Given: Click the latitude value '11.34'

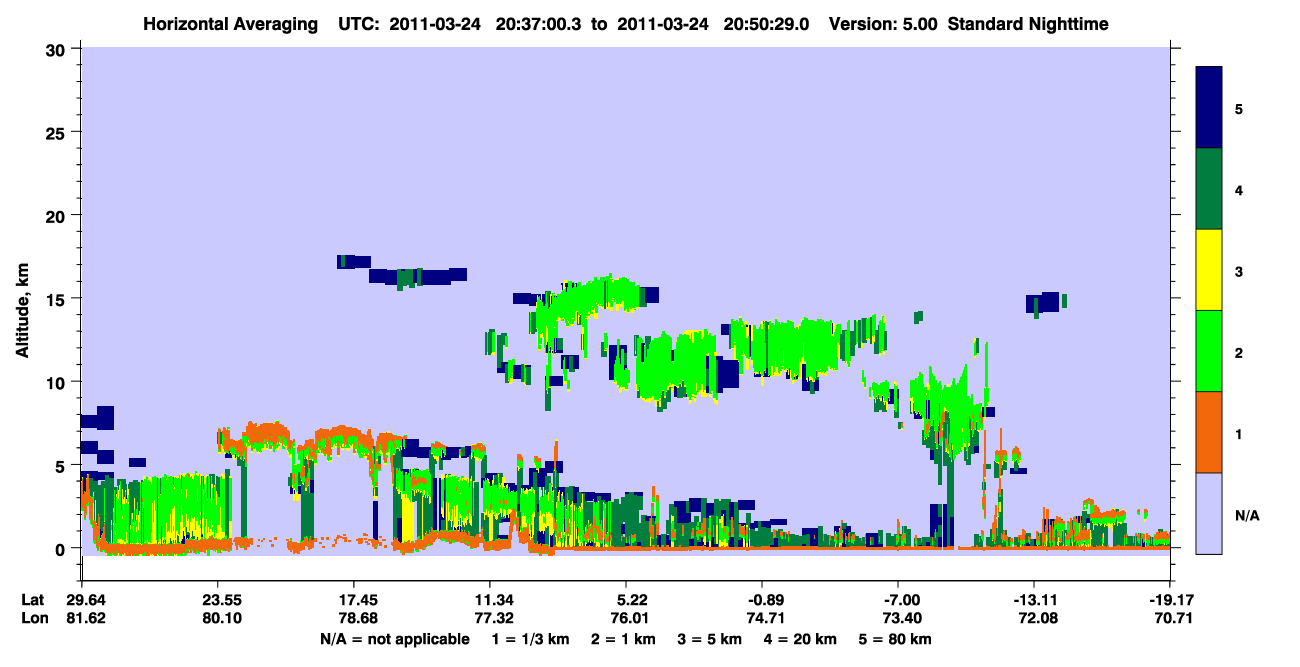Looking at the screenshot, I should coord(489,600).
